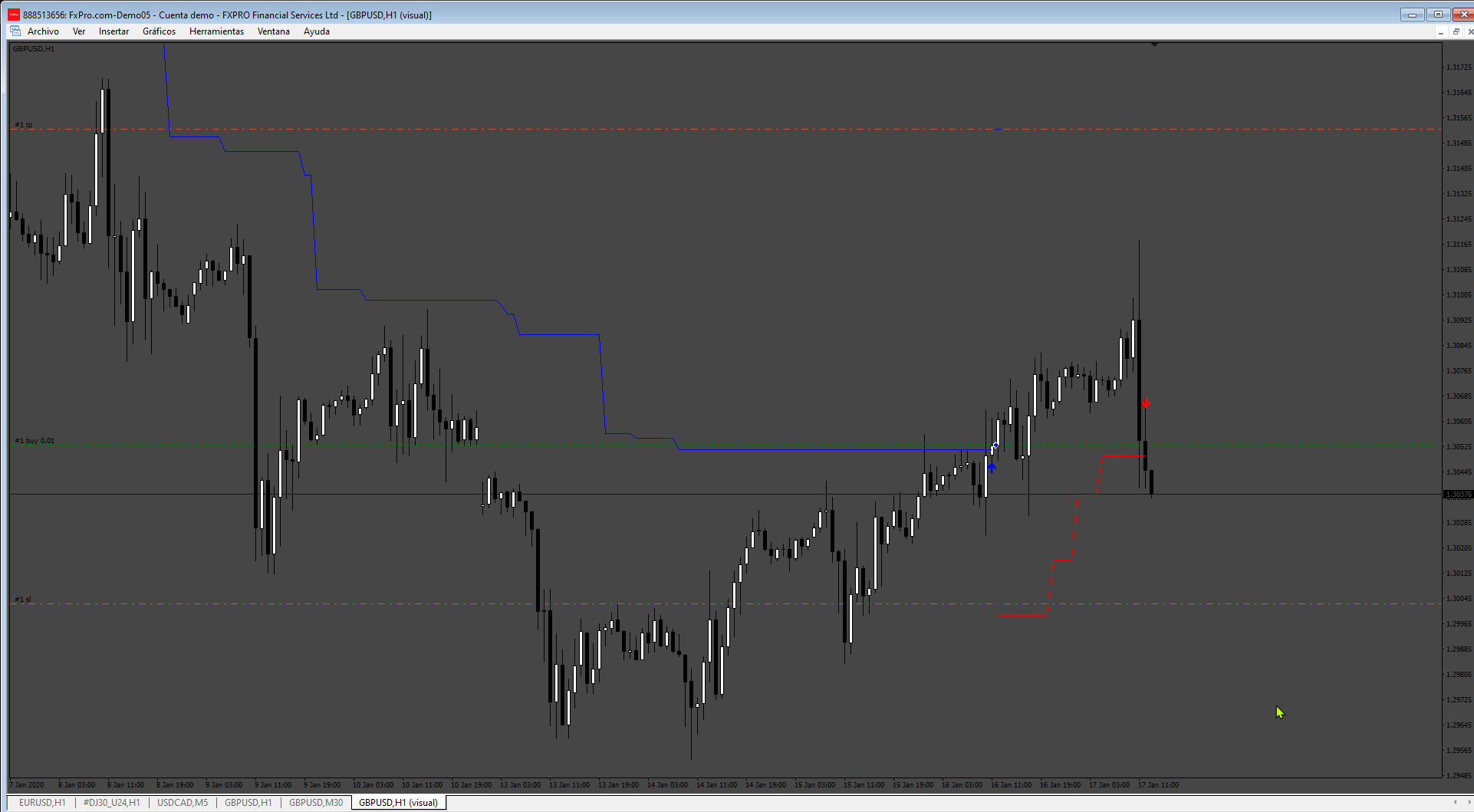Screen dimensions: 1474x812
Task: Open the Ayuda menu
Action: point(317,31)
